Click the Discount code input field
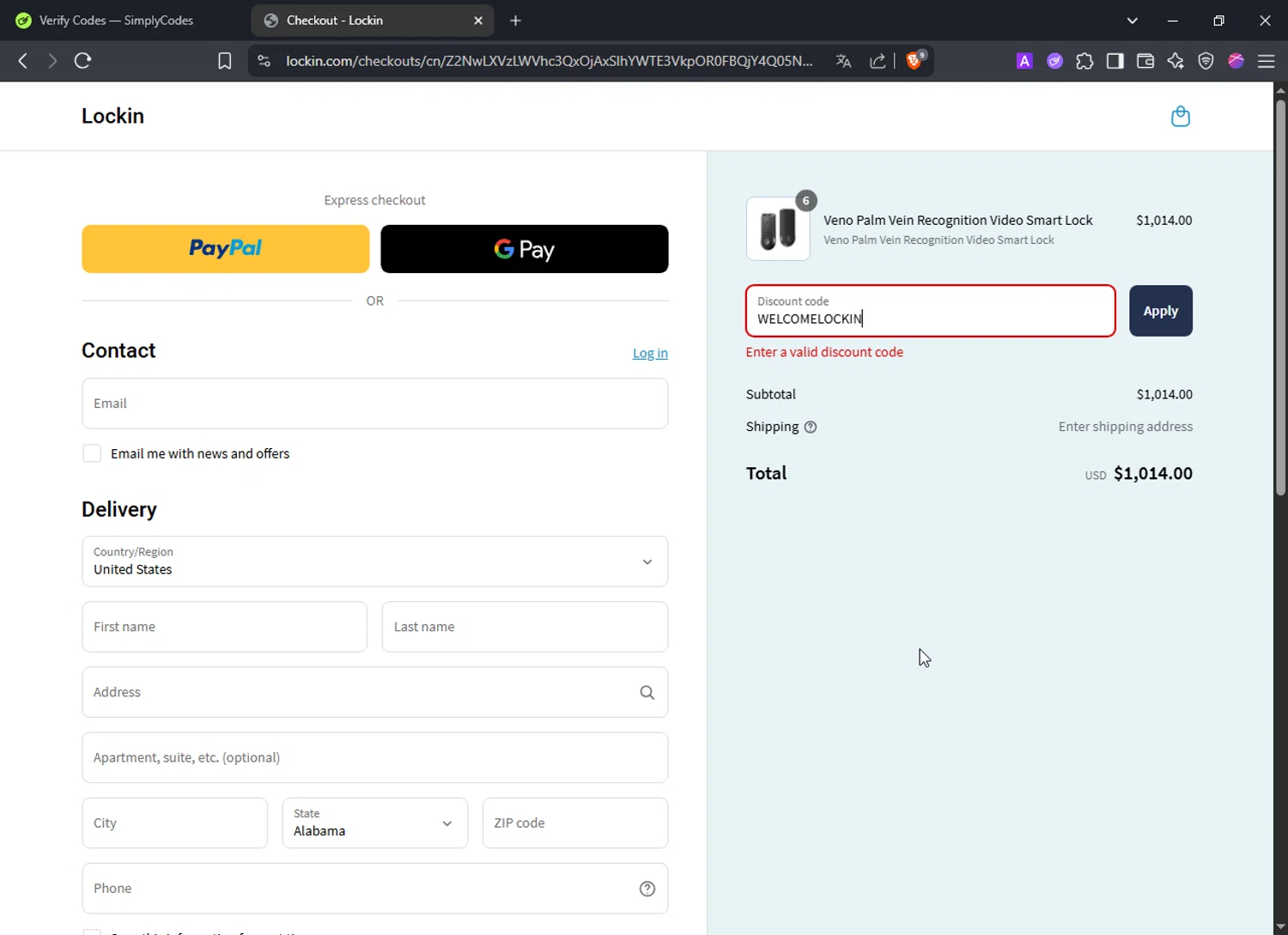This screenshot has width=1288, height=935. point(931,311)
